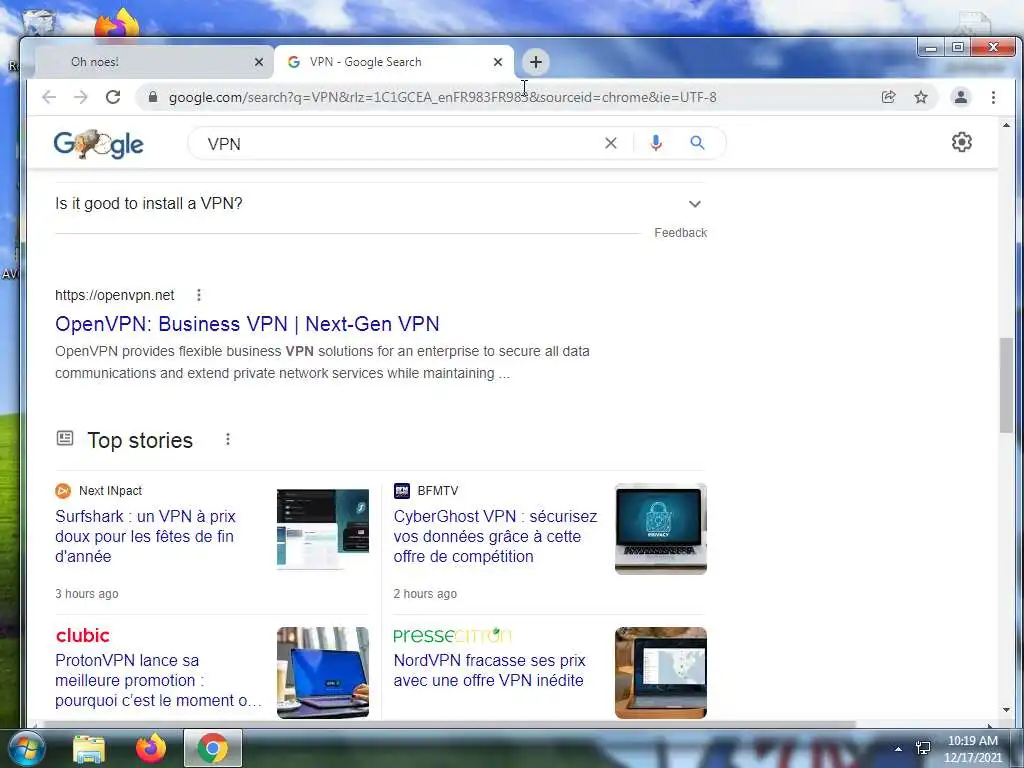This screenshot has width=1024, height=768.
Task: Open ProtonVPN promotion clubic story
Action: coord(158,680)
